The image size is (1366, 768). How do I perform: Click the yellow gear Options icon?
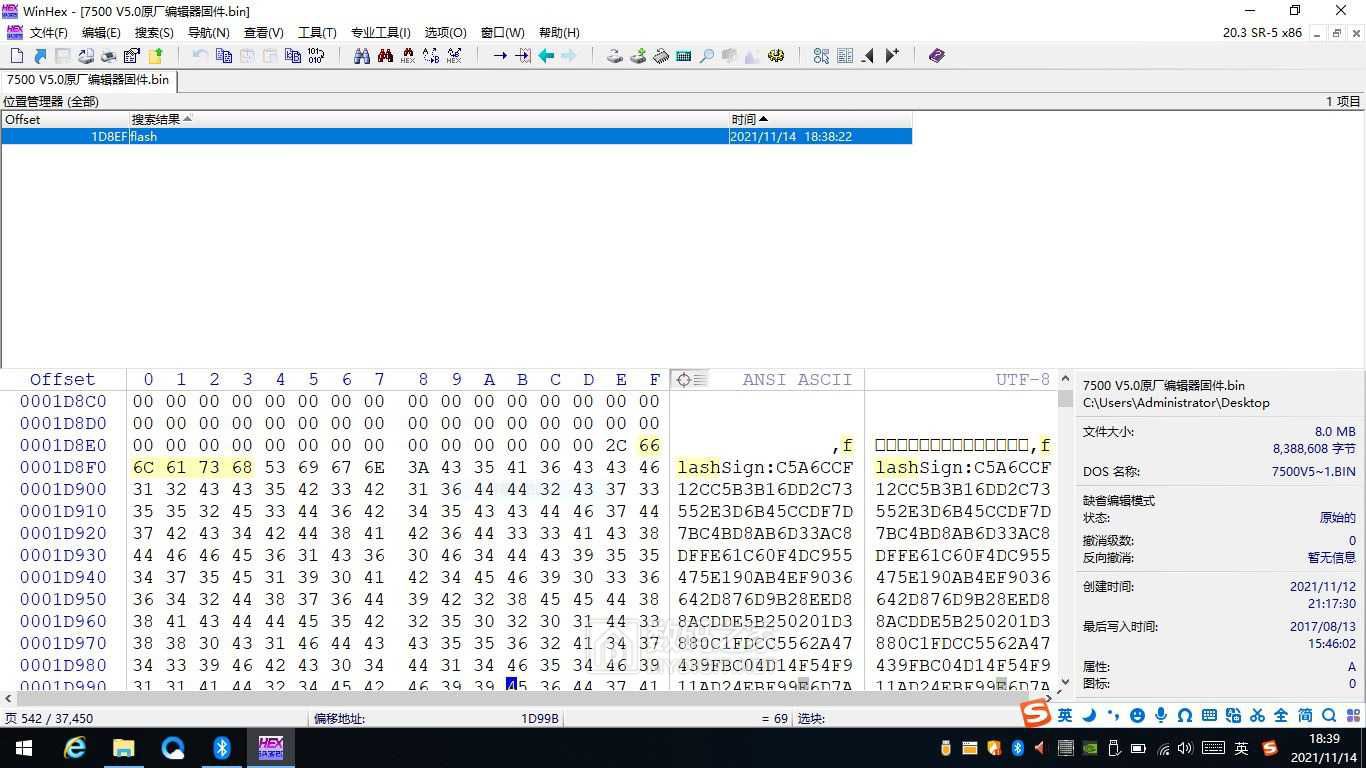coord(776,56)
